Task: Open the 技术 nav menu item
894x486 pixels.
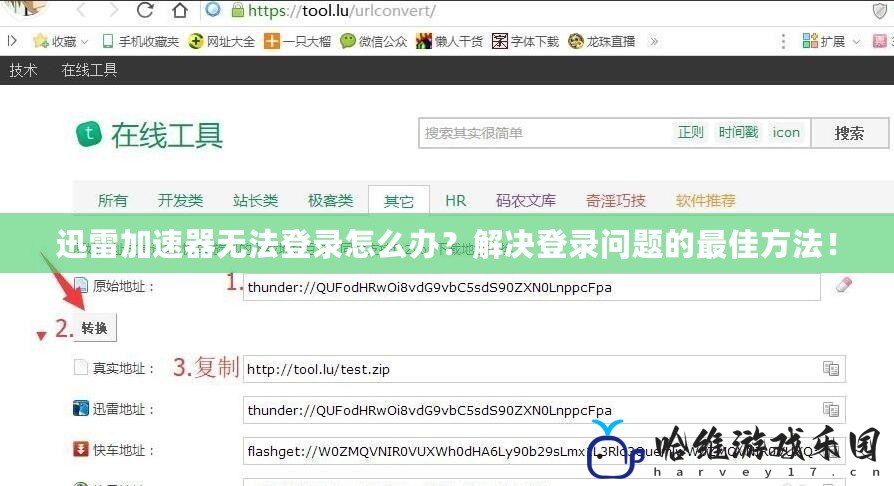Action: [23, 70]
